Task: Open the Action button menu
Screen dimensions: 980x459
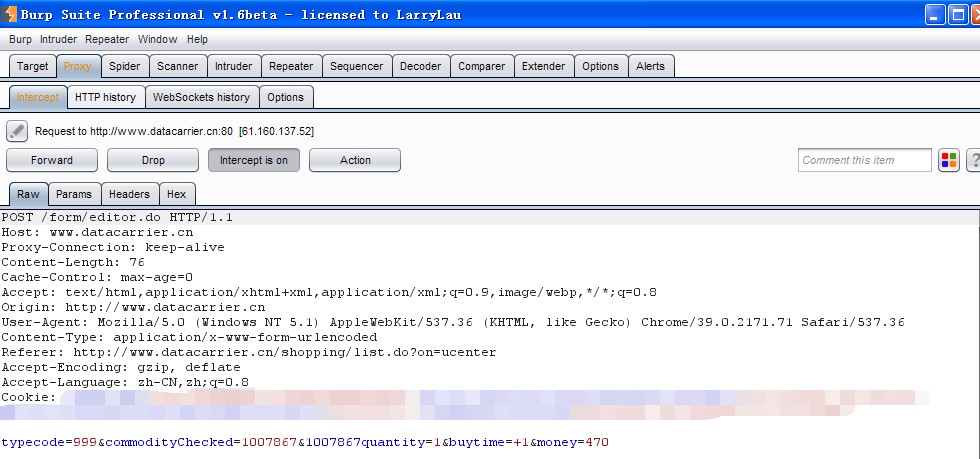Action: (355, 160)
